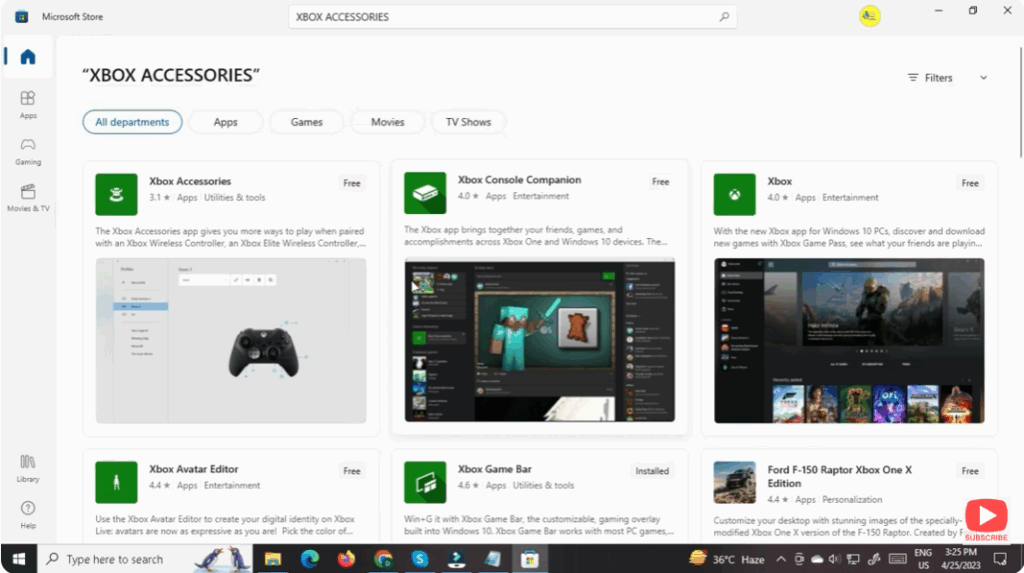Screen dimensions: 1024x573
Task: Switch to the Games filter tab
Action: 307,122
